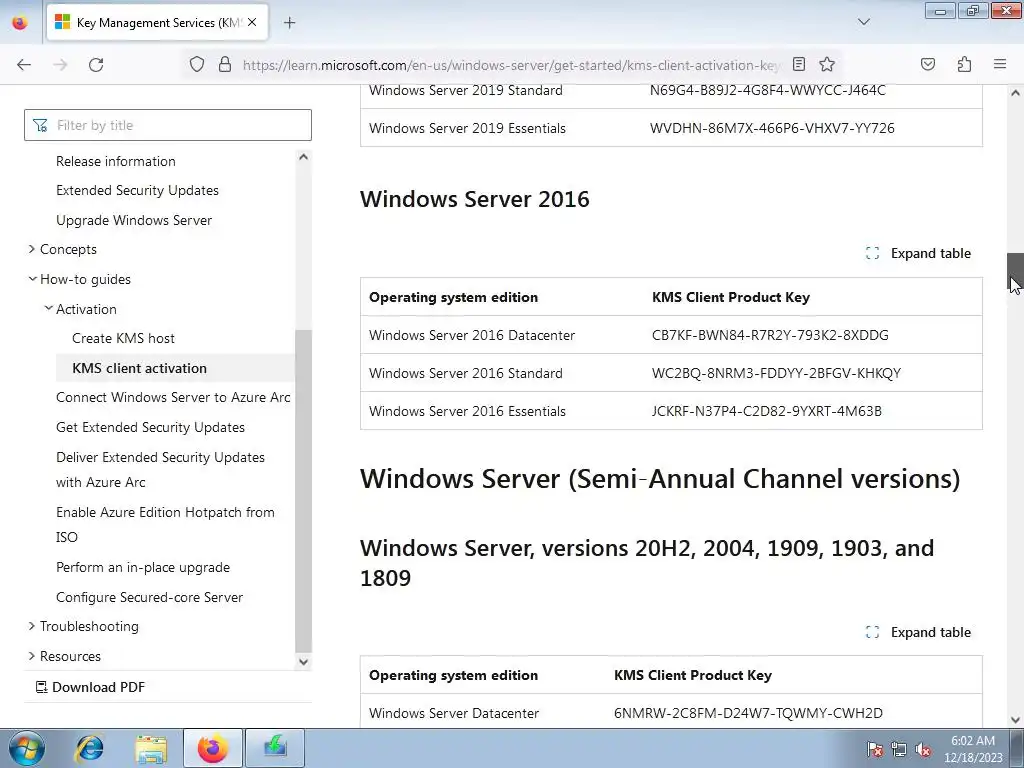Open Firefox extensions menu

coord(964,64)
